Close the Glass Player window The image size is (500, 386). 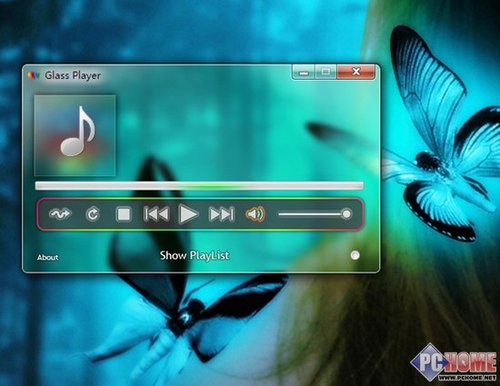click(x=356, y=72)
